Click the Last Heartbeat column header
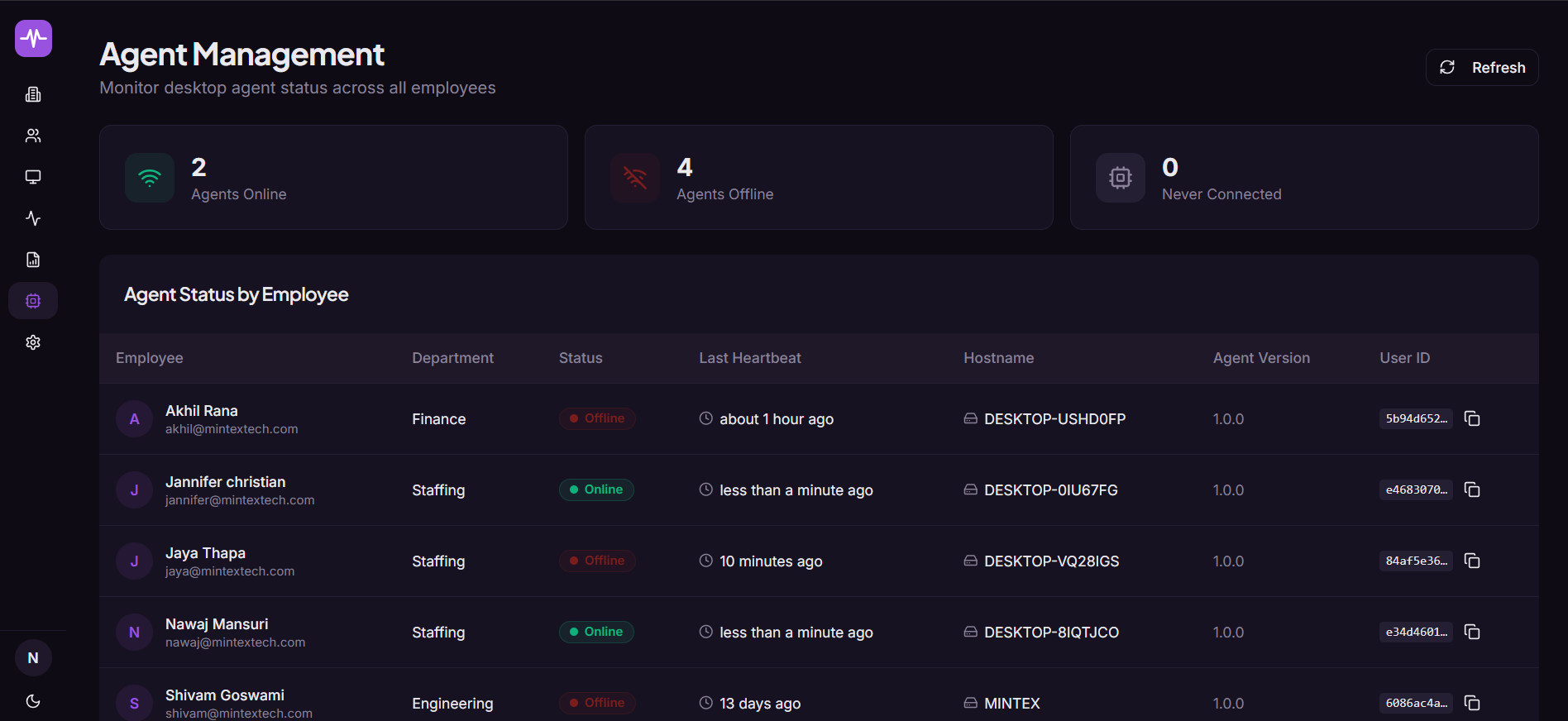The height and width of the screenshot is (721, 1568). 750,358
